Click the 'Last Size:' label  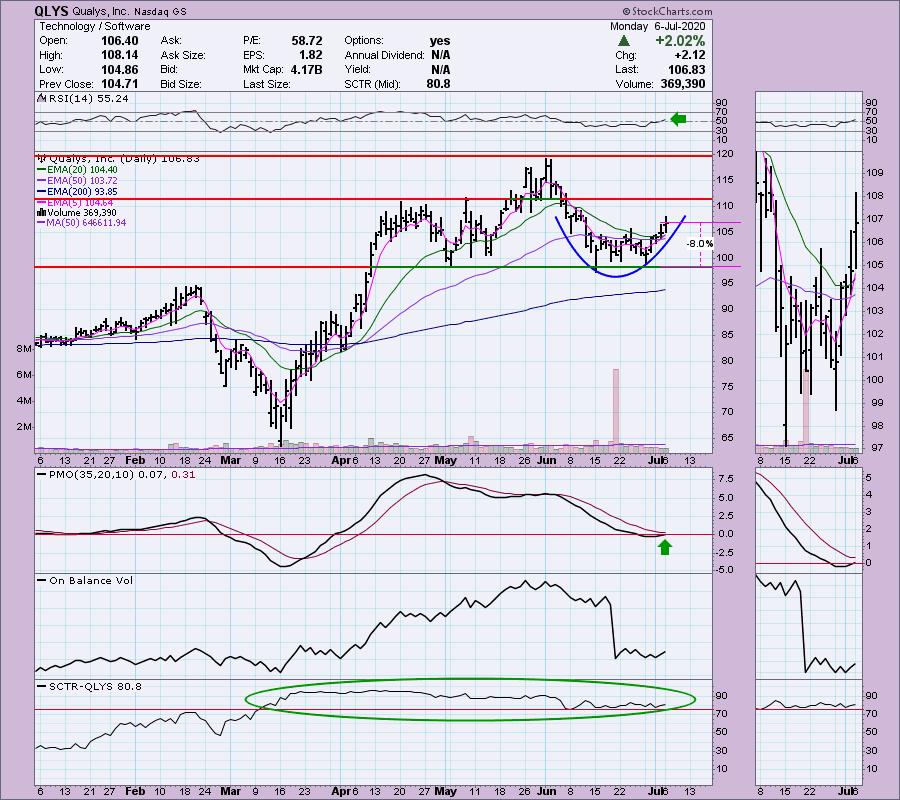pos(266,84)
